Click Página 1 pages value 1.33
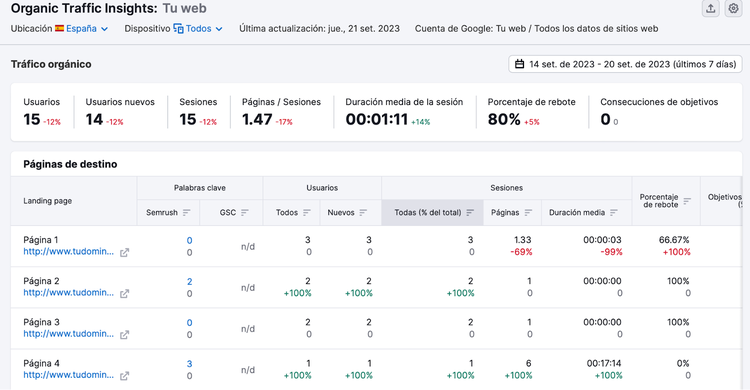 [x=522, y=240]
